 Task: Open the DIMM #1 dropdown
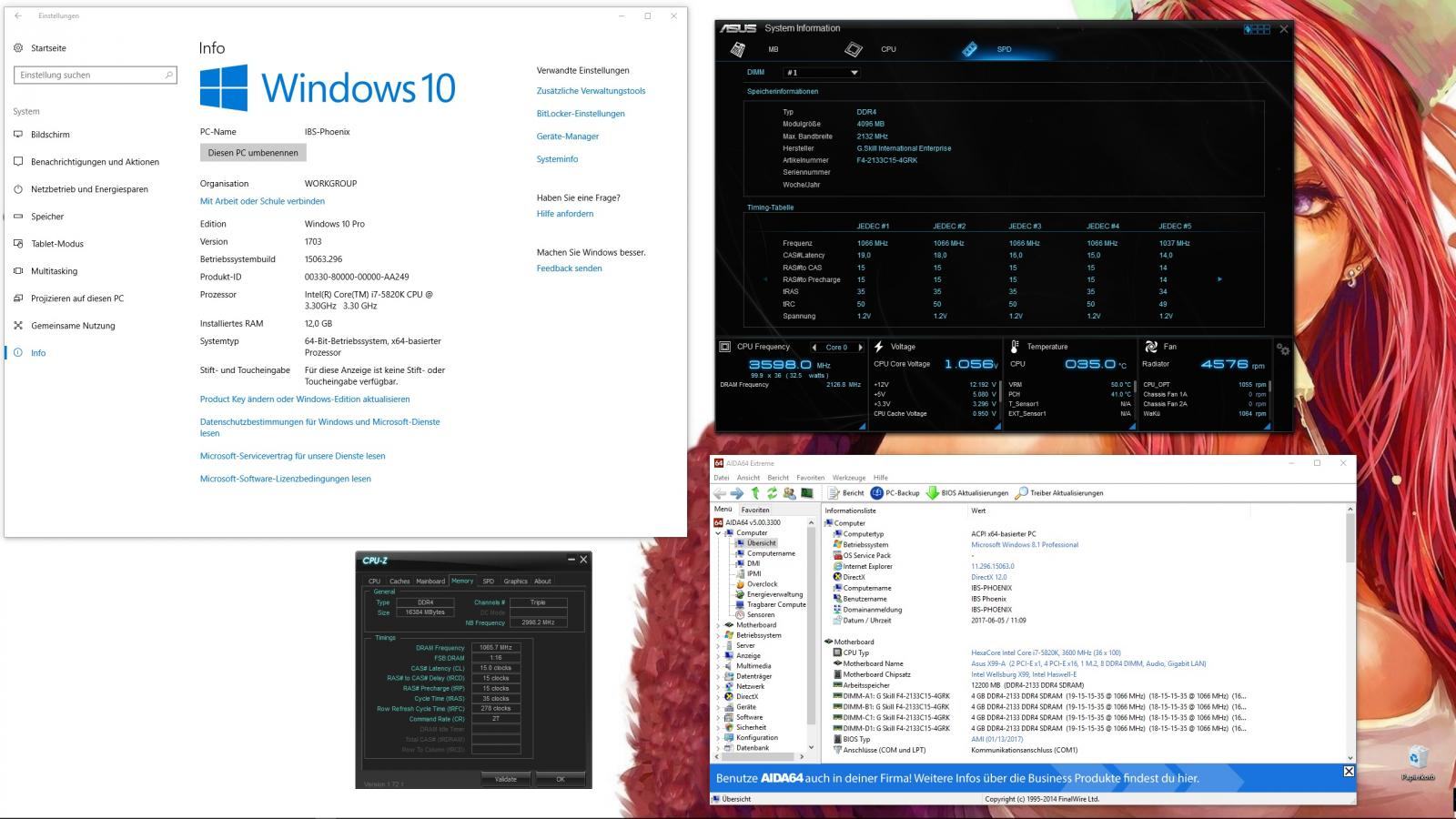822,73
